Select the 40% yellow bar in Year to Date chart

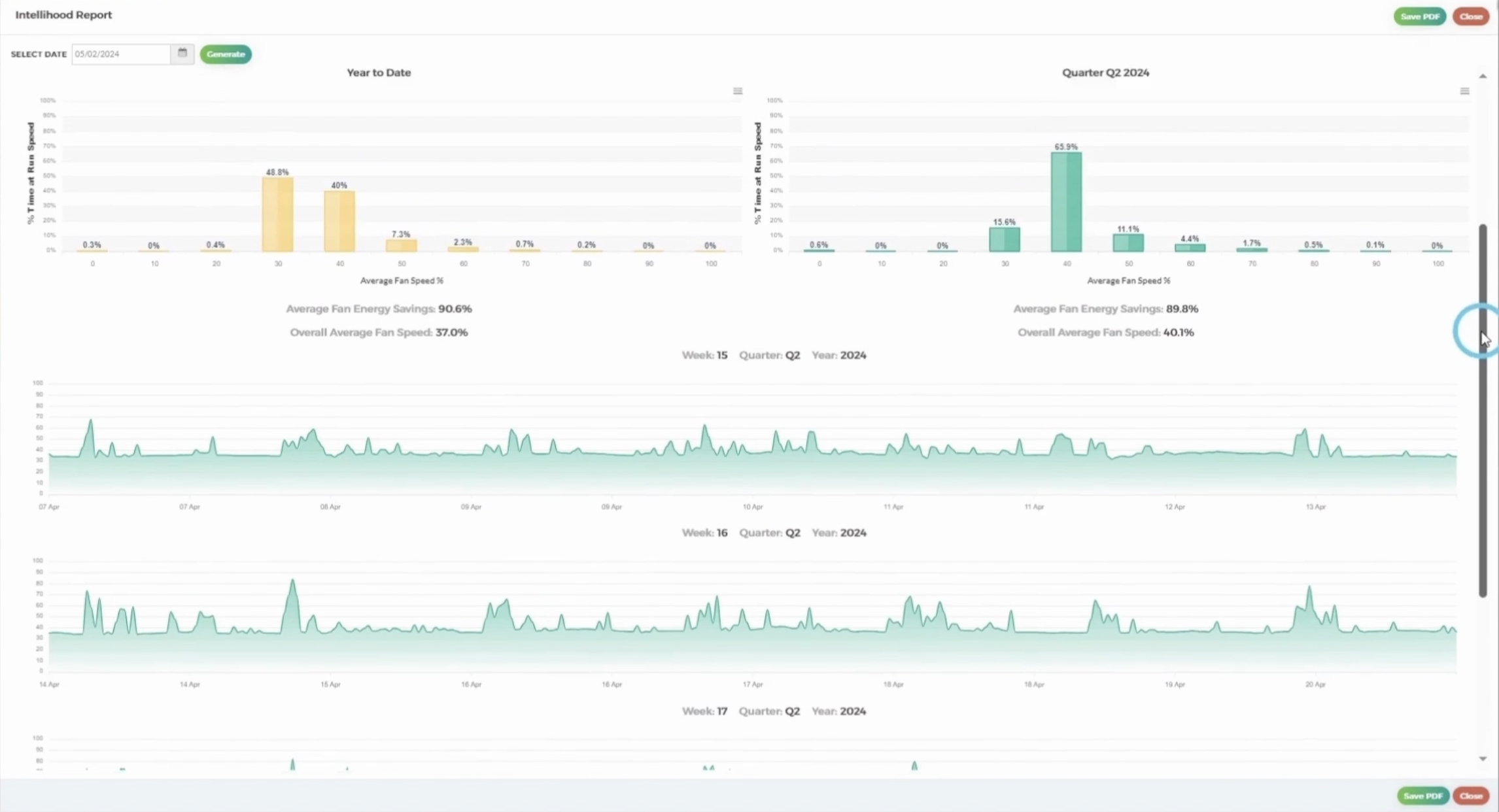[339, 221]
